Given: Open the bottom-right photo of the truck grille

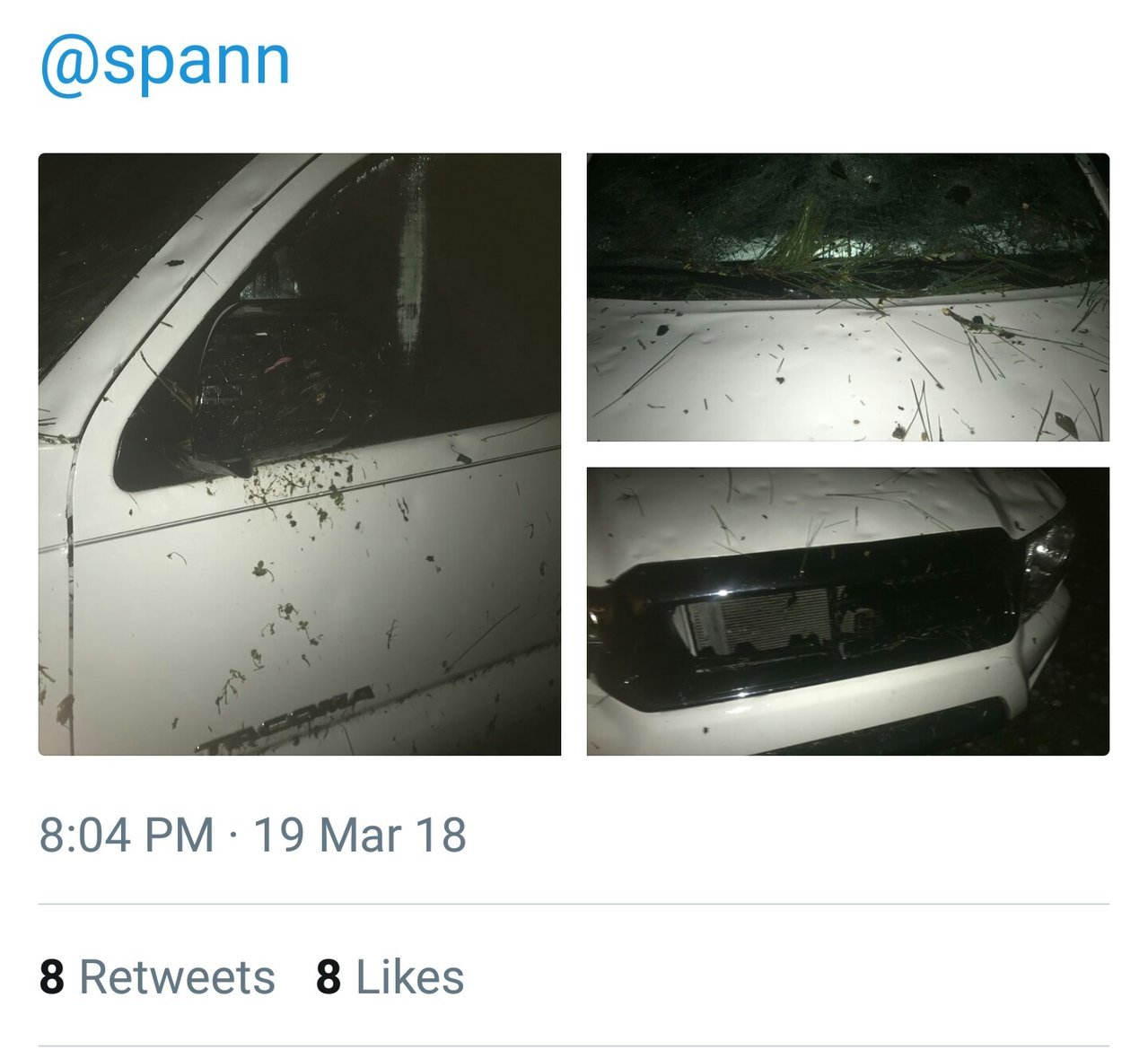Looking at the screenshot, I should [848, 611].
